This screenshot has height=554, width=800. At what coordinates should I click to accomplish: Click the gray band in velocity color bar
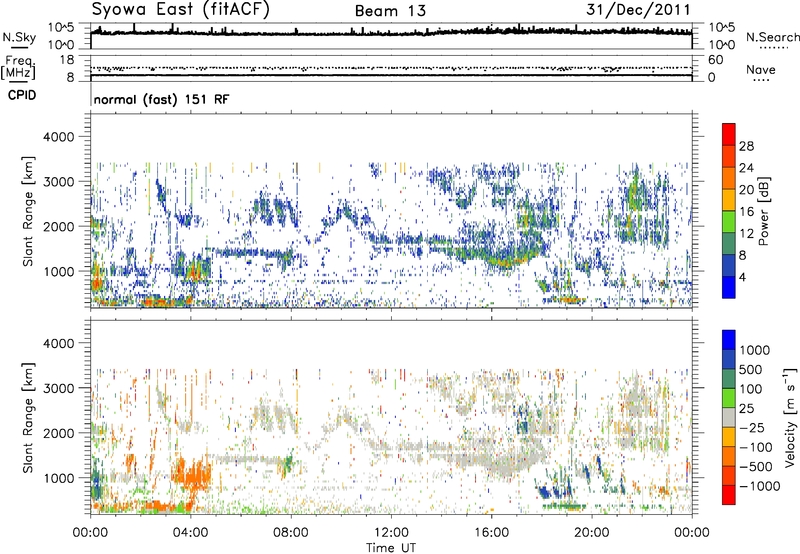[729, 418]
